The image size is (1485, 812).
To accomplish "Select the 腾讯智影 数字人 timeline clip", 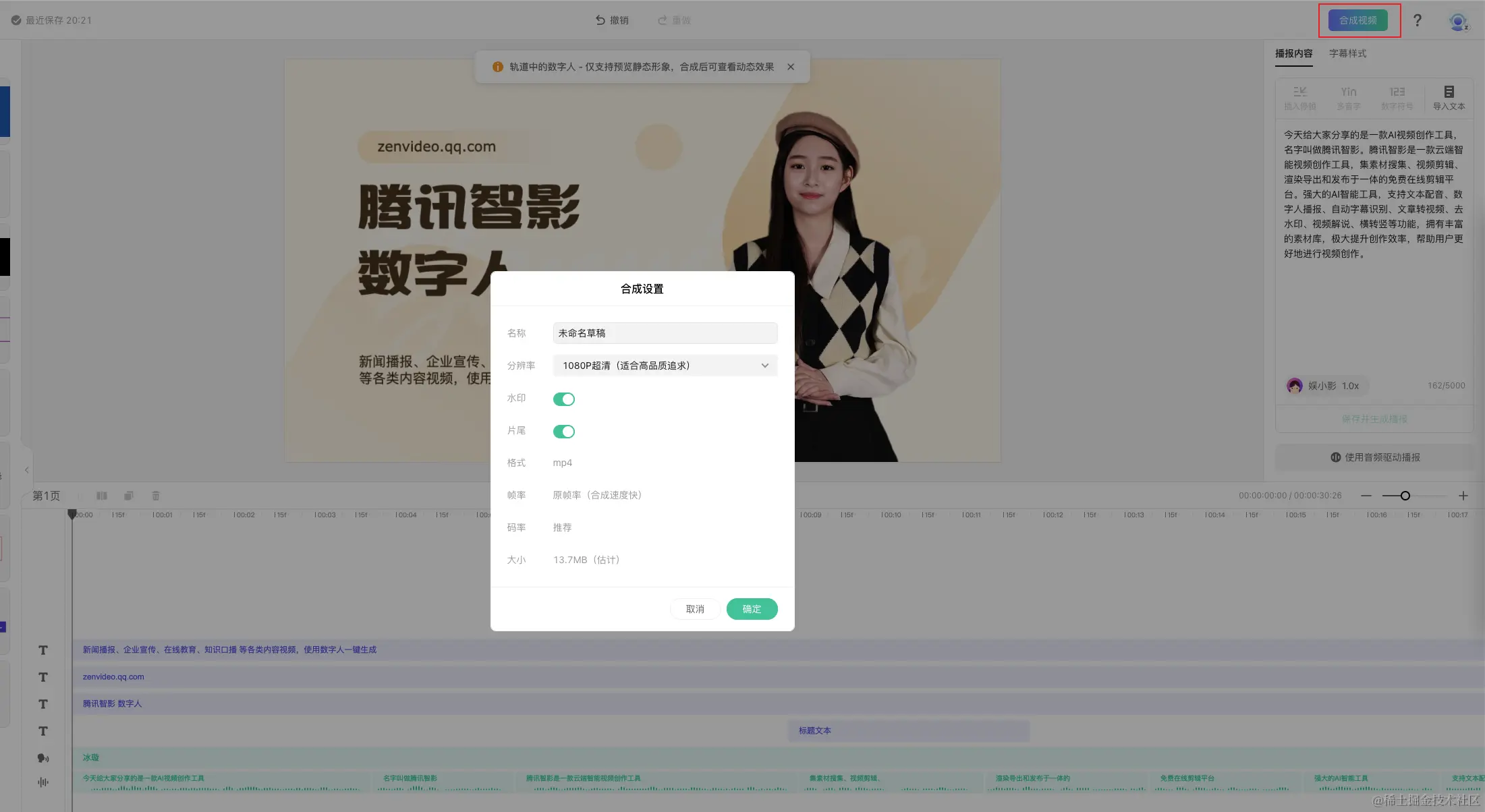I will click(779, 703).
